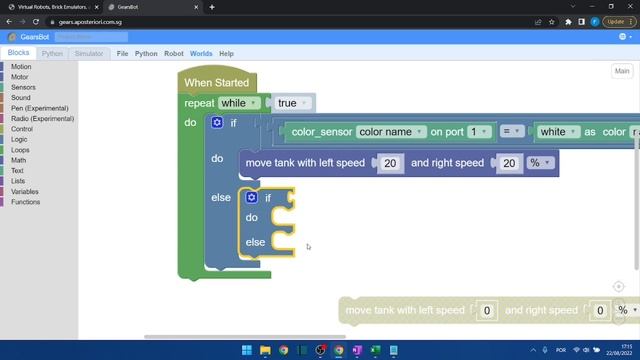Open the Pen (Experimental) category
This screenshot has height=360, width=640.
pos(40,108)
